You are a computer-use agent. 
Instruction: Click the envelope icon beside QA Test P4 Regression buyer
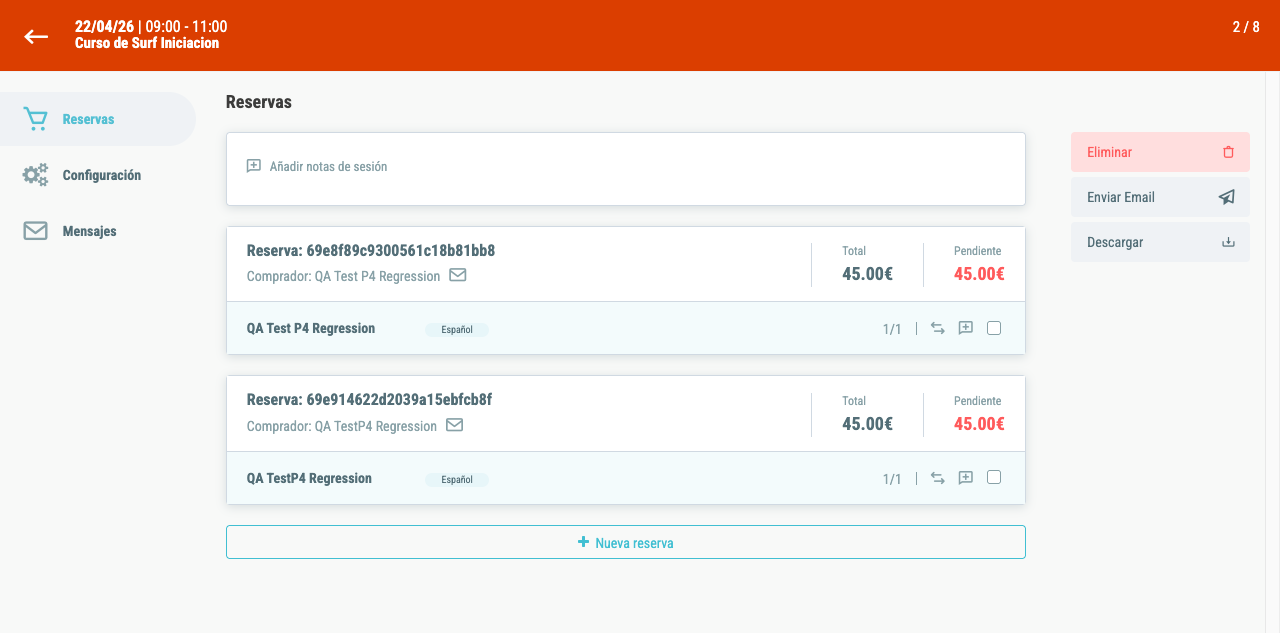pos(458,275)
